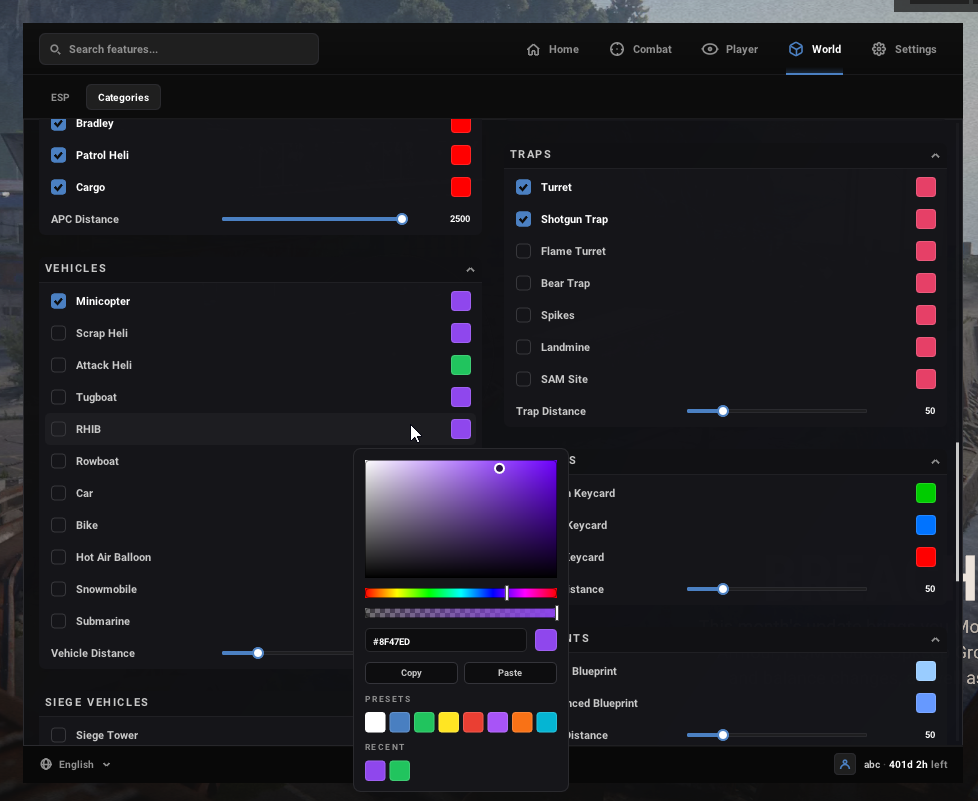The image size is (978, 801).
Task: Uncheck the Patrol Heli checkbox
Action: (59, 155)
